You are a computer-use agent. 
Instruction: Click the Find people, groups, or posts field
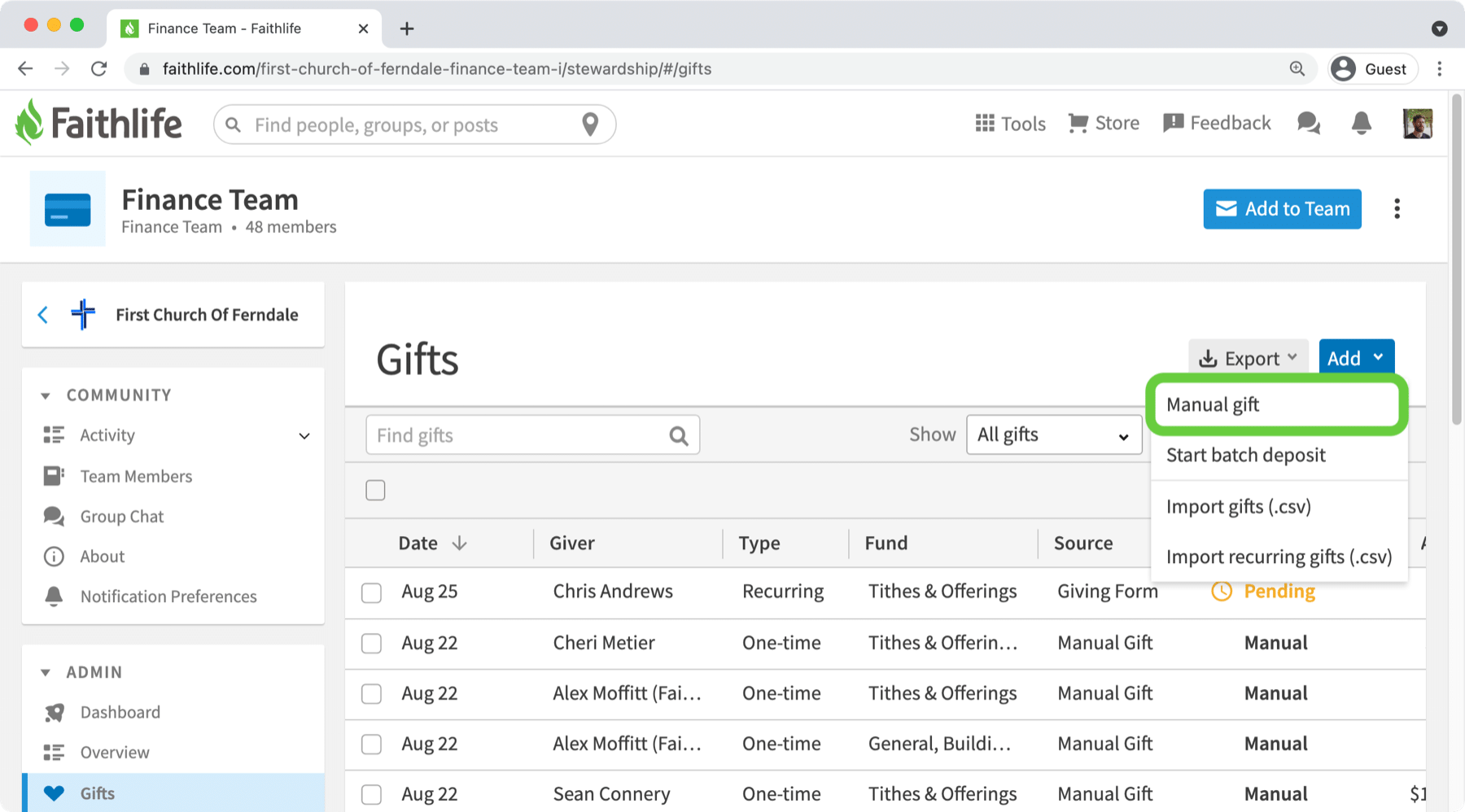pos(414,124)
